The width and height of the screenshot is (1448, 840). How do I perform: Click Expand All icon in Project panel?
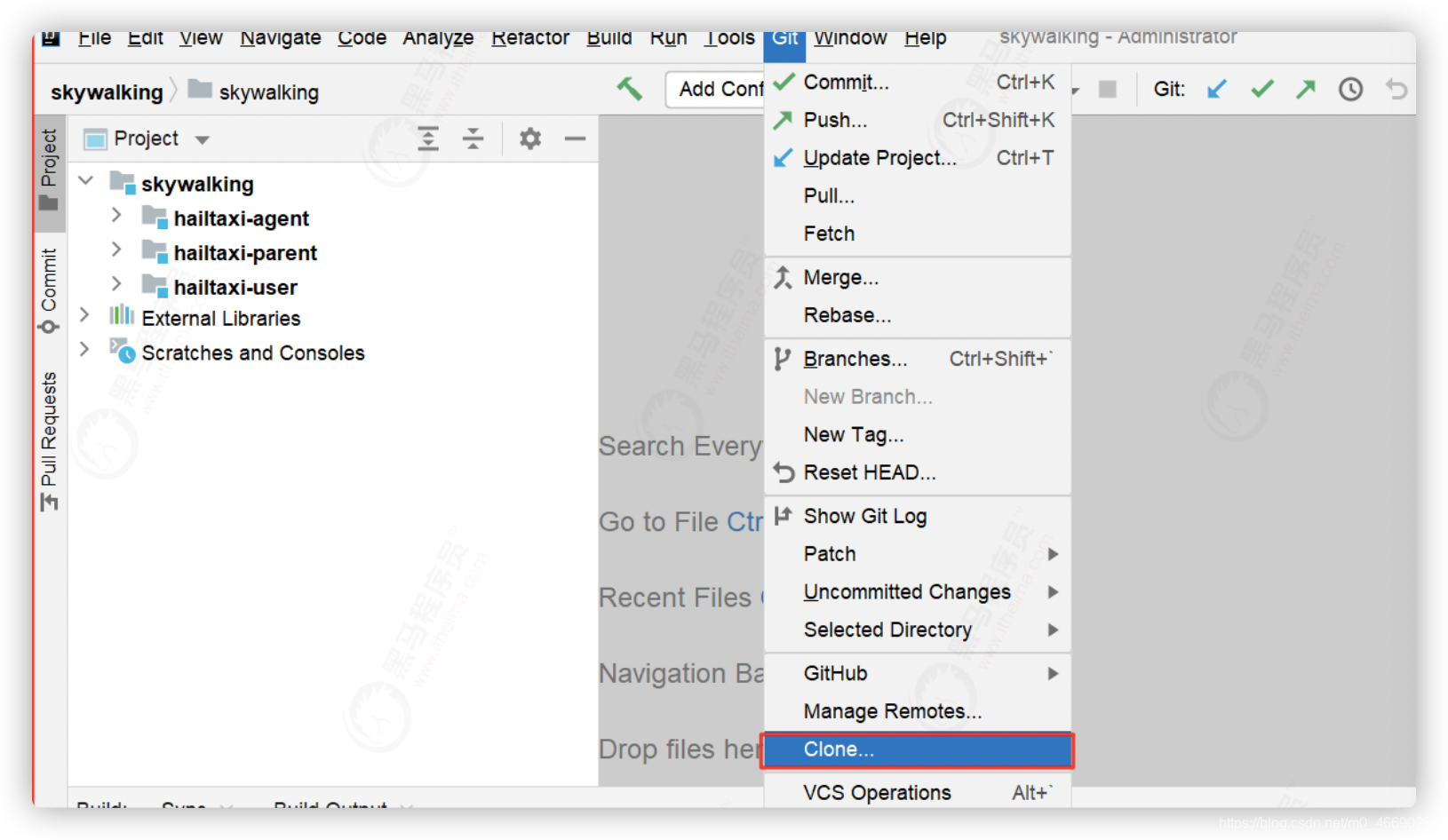click(x=428, y=139)
